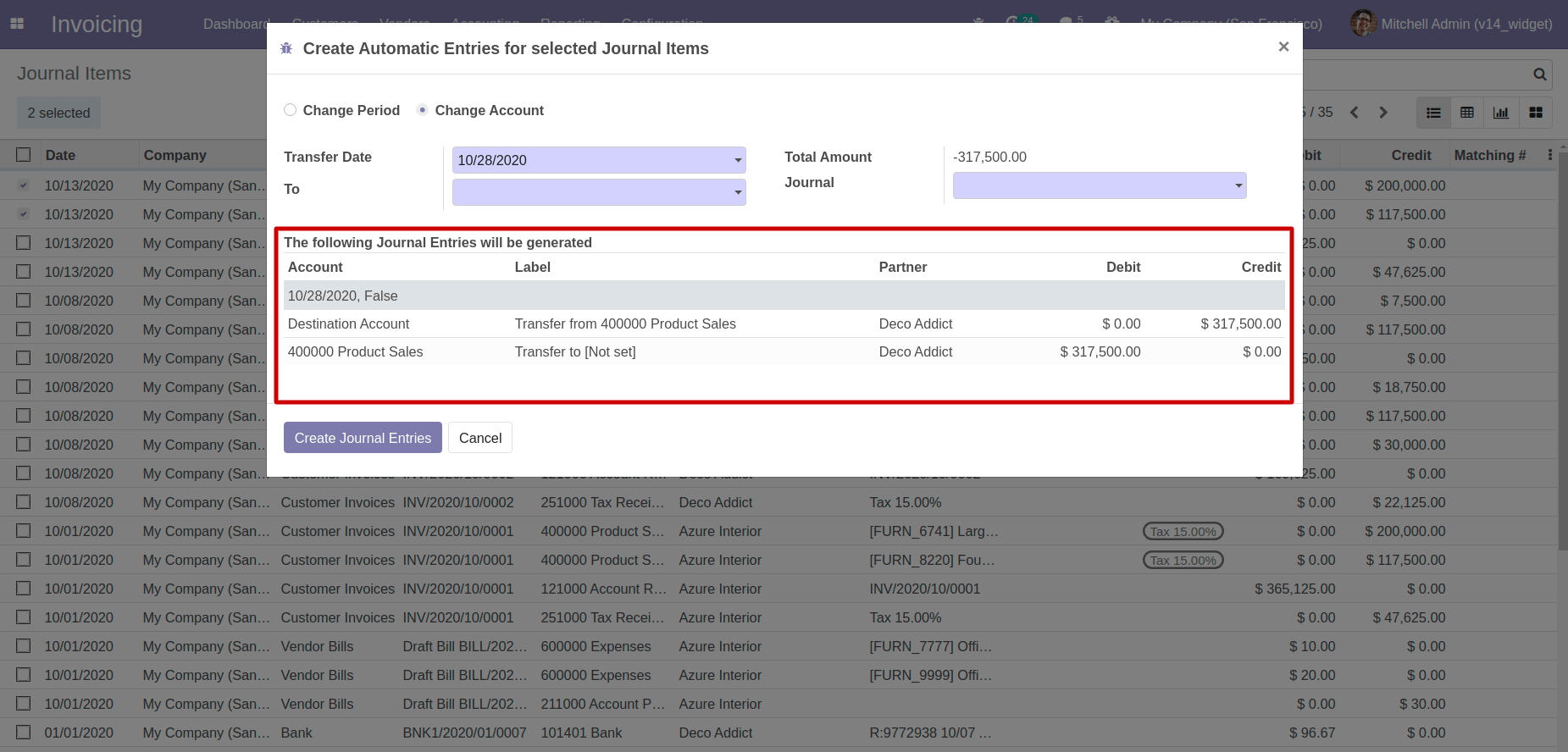
Task: Go to previous page of journal items
Action: tap(1355, 113)
